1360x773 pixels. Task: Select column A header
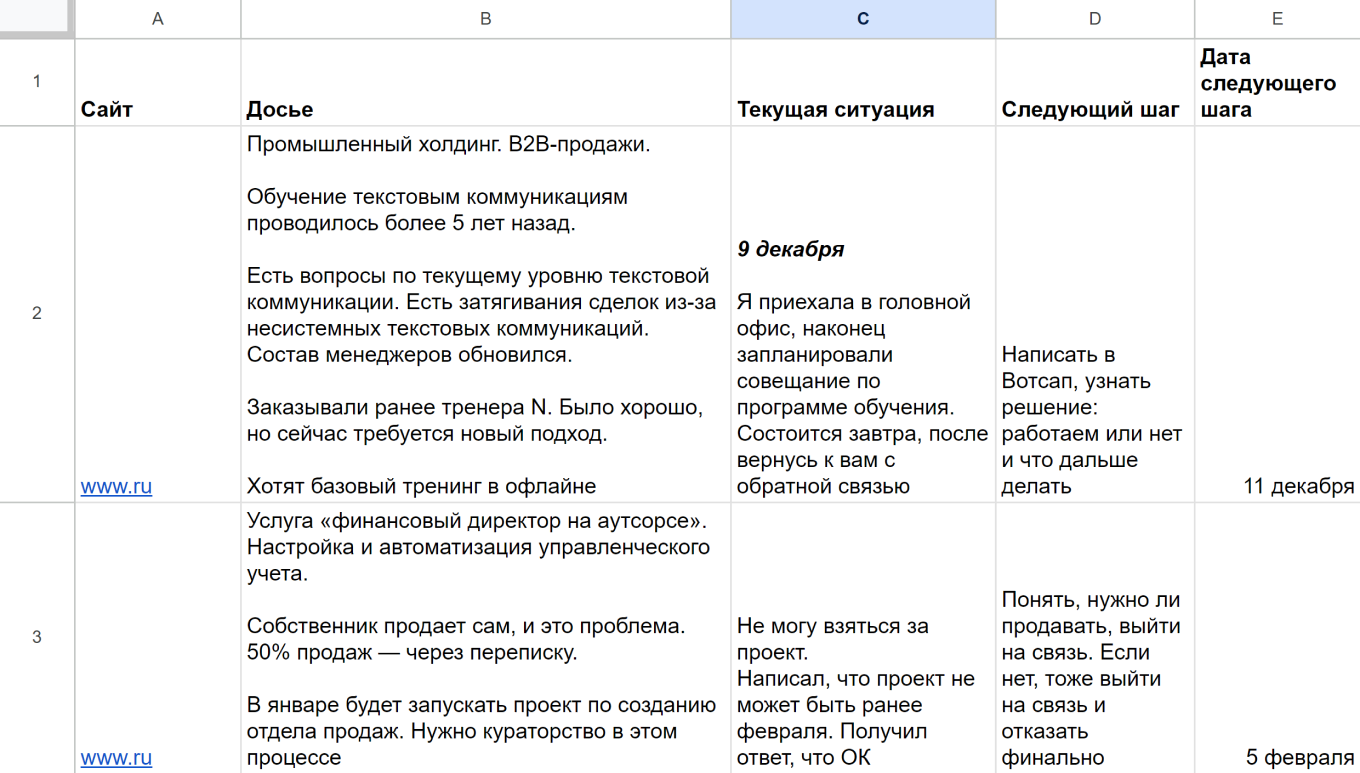click(157, 18)
